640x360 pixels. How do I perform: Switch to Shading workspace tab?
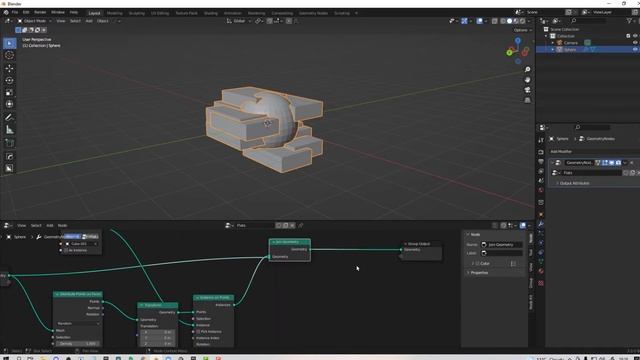tap(211, 13)
